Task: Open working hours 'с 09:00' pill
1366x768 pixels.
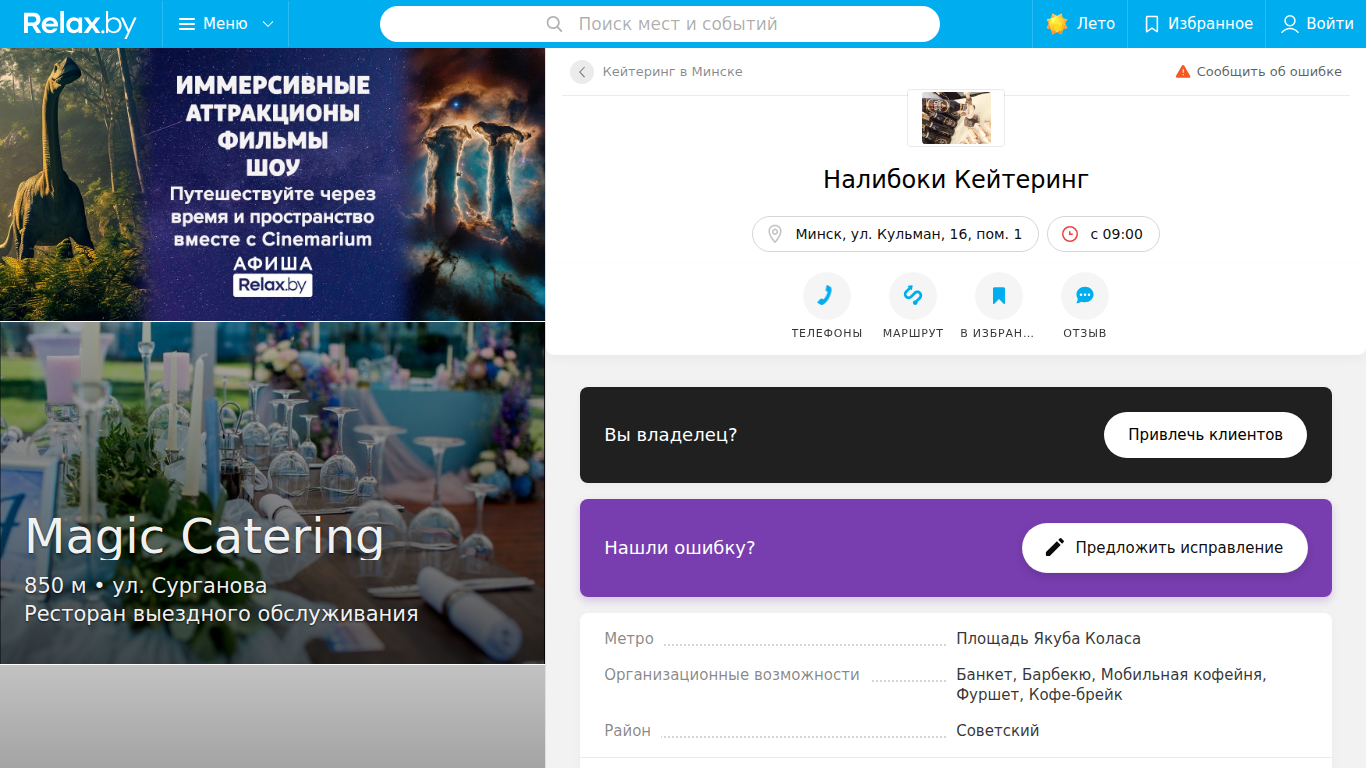Action: point(1103,234)
